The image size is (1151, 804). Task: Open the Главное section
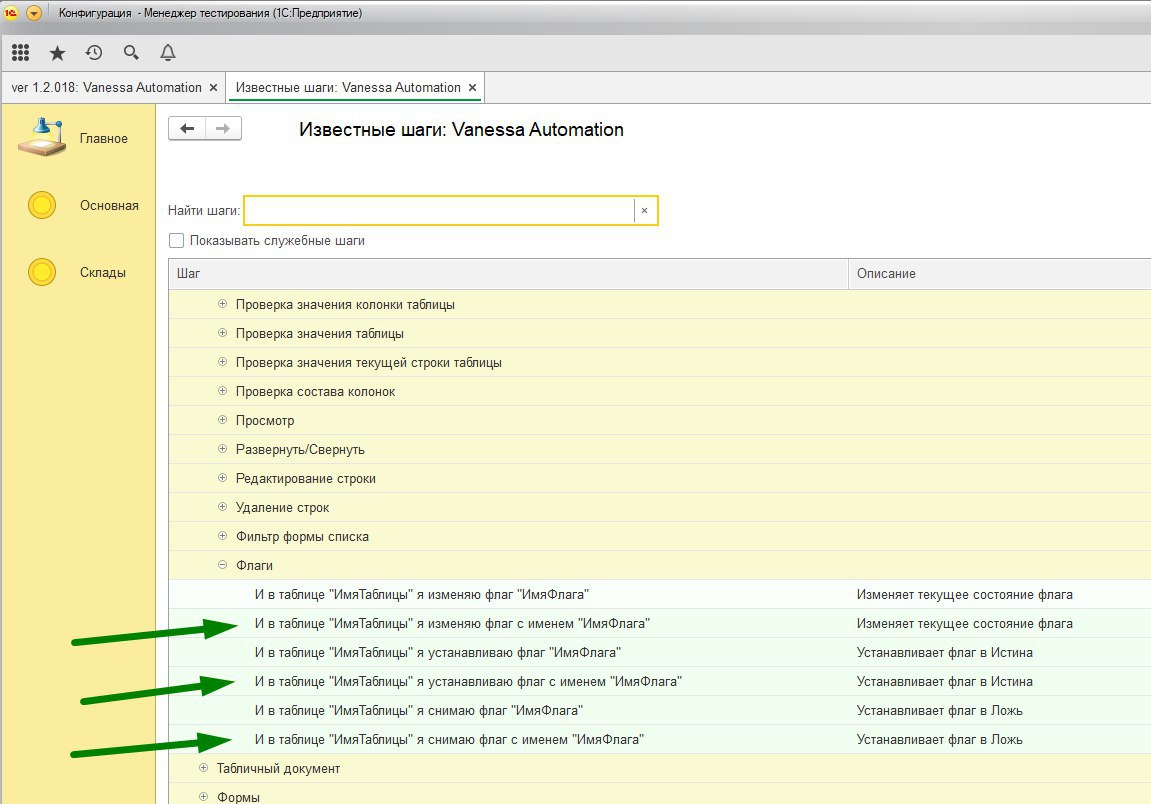(x=104, y=138)
